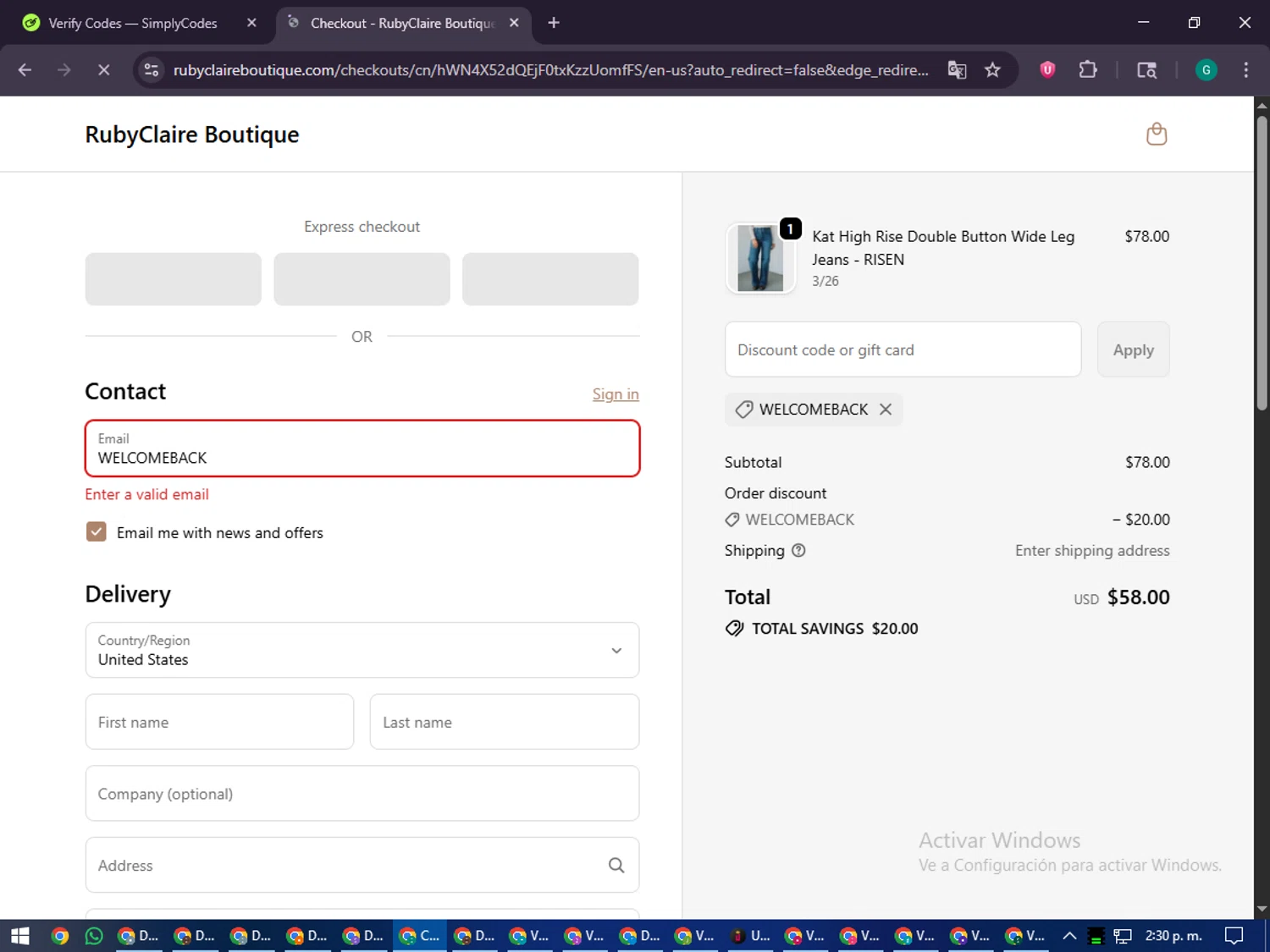Close the Checkout - RubyClaire Boutique tab
Image resolution: width=1270 pixels, height=952 pixels.
point(514,23)
